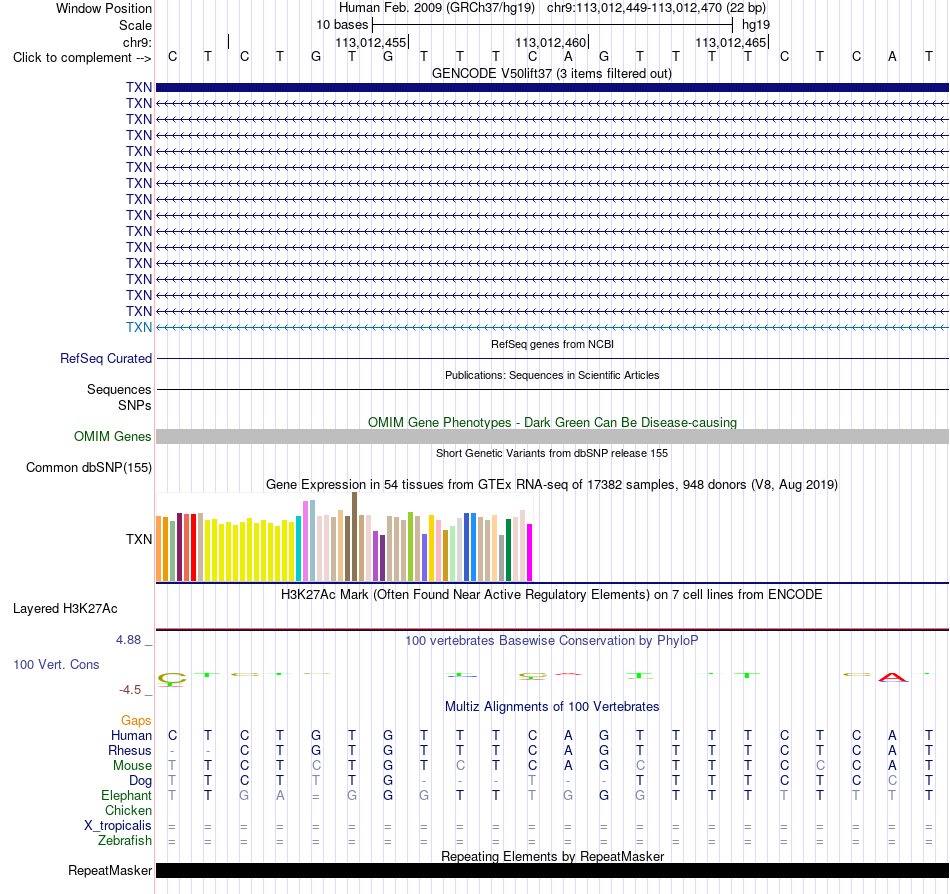Image resolution: width=950 pixels, height=894 pixels.
Task: Click the SNPs track label
Action: [x=135, y=405]
